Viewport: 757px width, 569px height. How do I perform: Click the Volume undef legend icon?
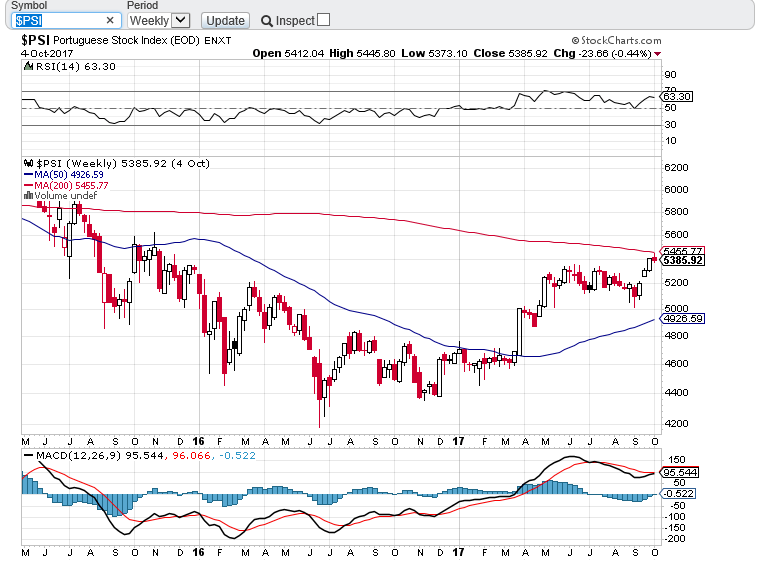[28, 195]
